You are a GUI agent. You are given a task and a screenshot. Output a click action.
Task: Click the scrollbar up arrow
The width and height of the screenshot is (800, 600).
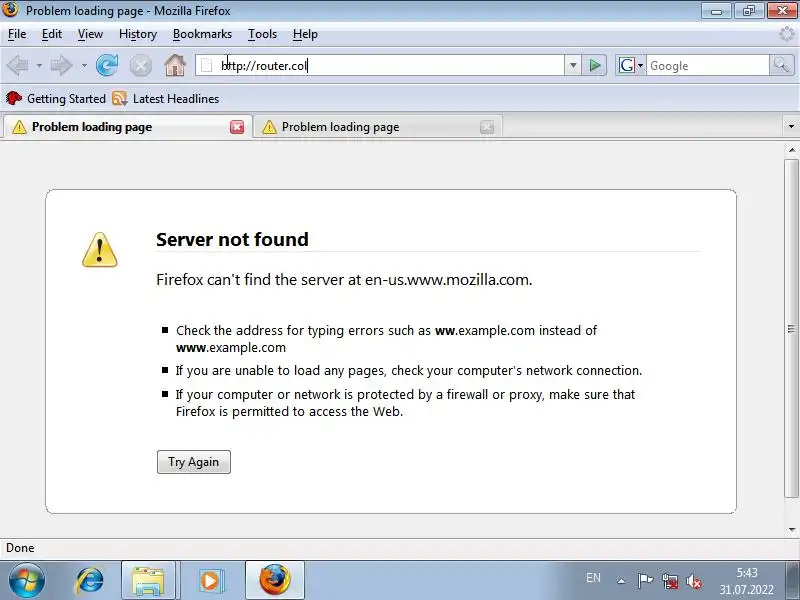click(x=792, y=150)
